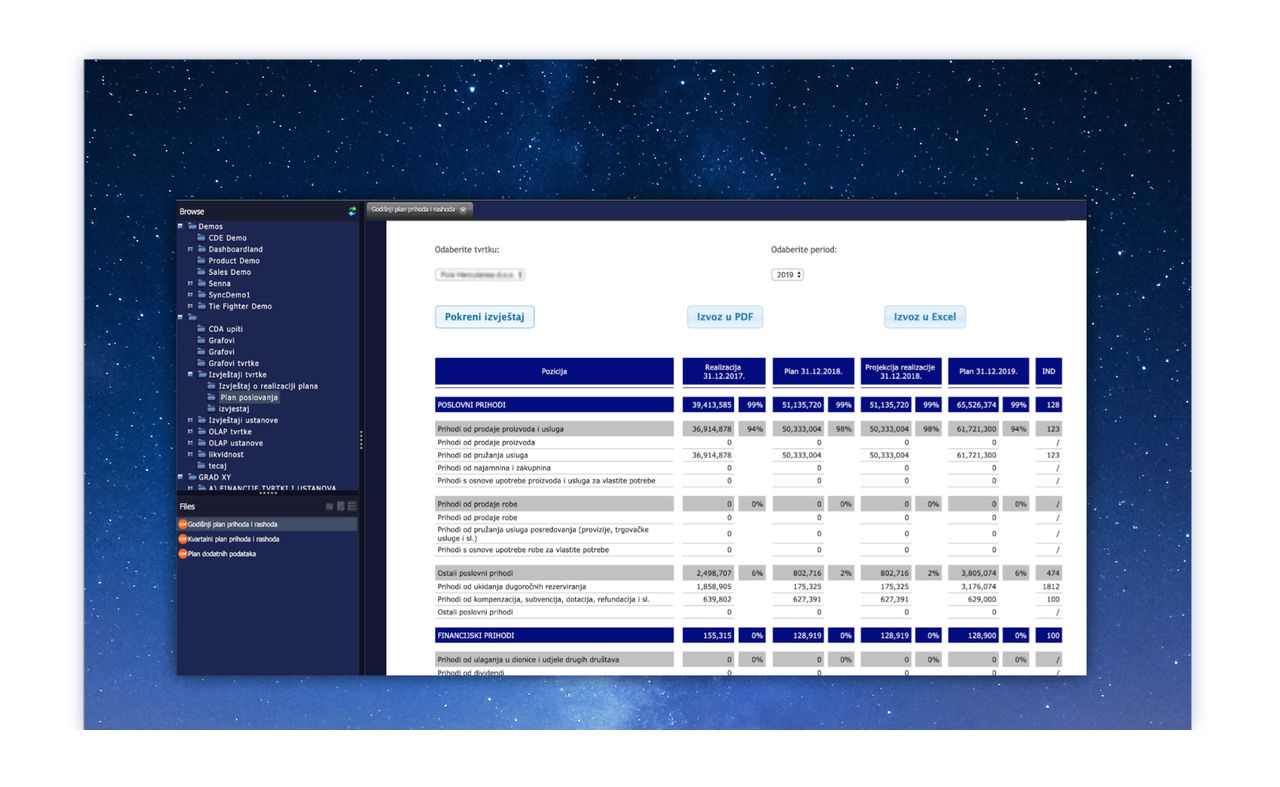Click the Realizacija 31.12.2017. column header
This screenshot has height=787, width=1280.
[724, 371]
